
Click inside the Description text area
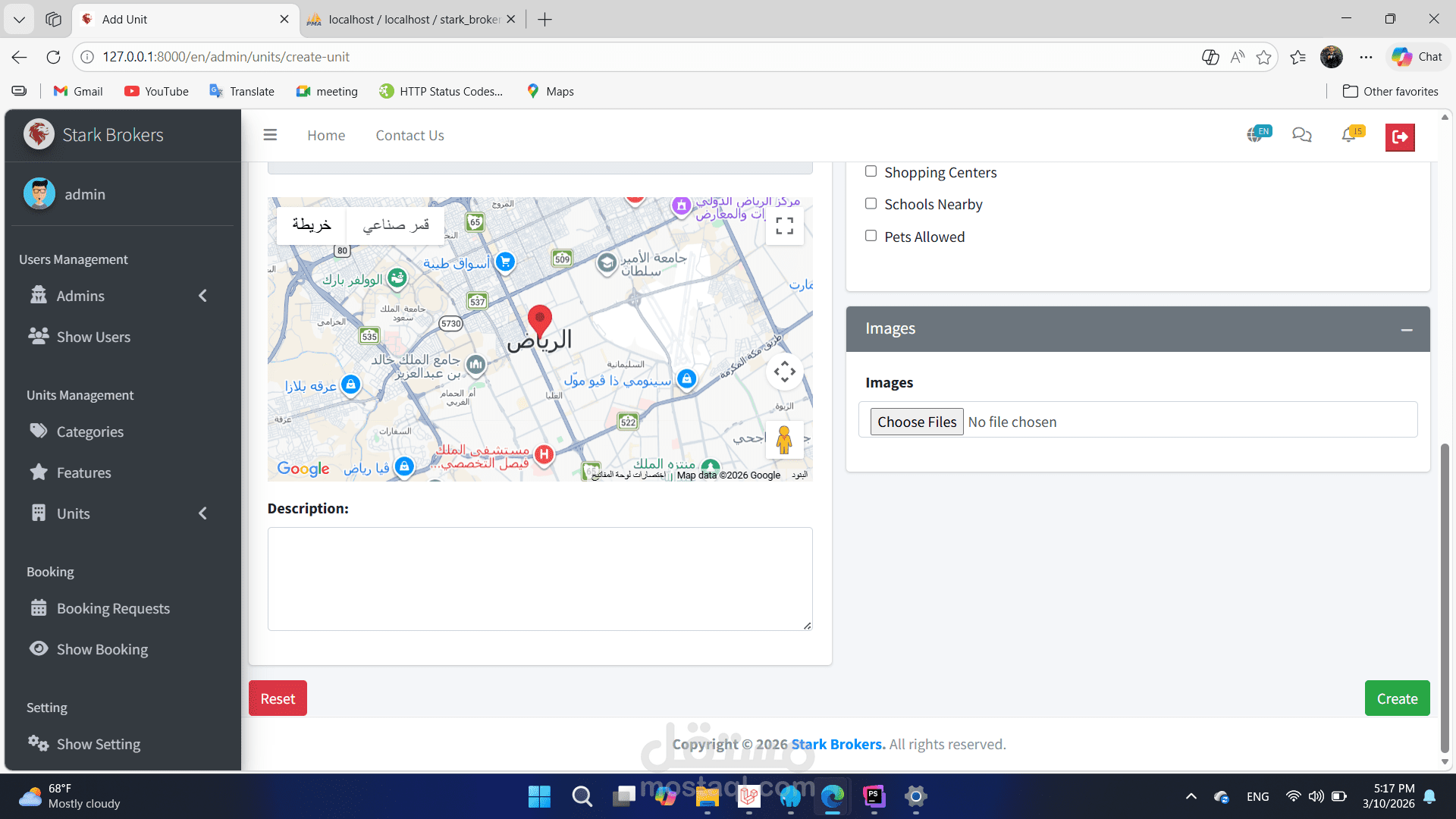[x=540, y=579]
